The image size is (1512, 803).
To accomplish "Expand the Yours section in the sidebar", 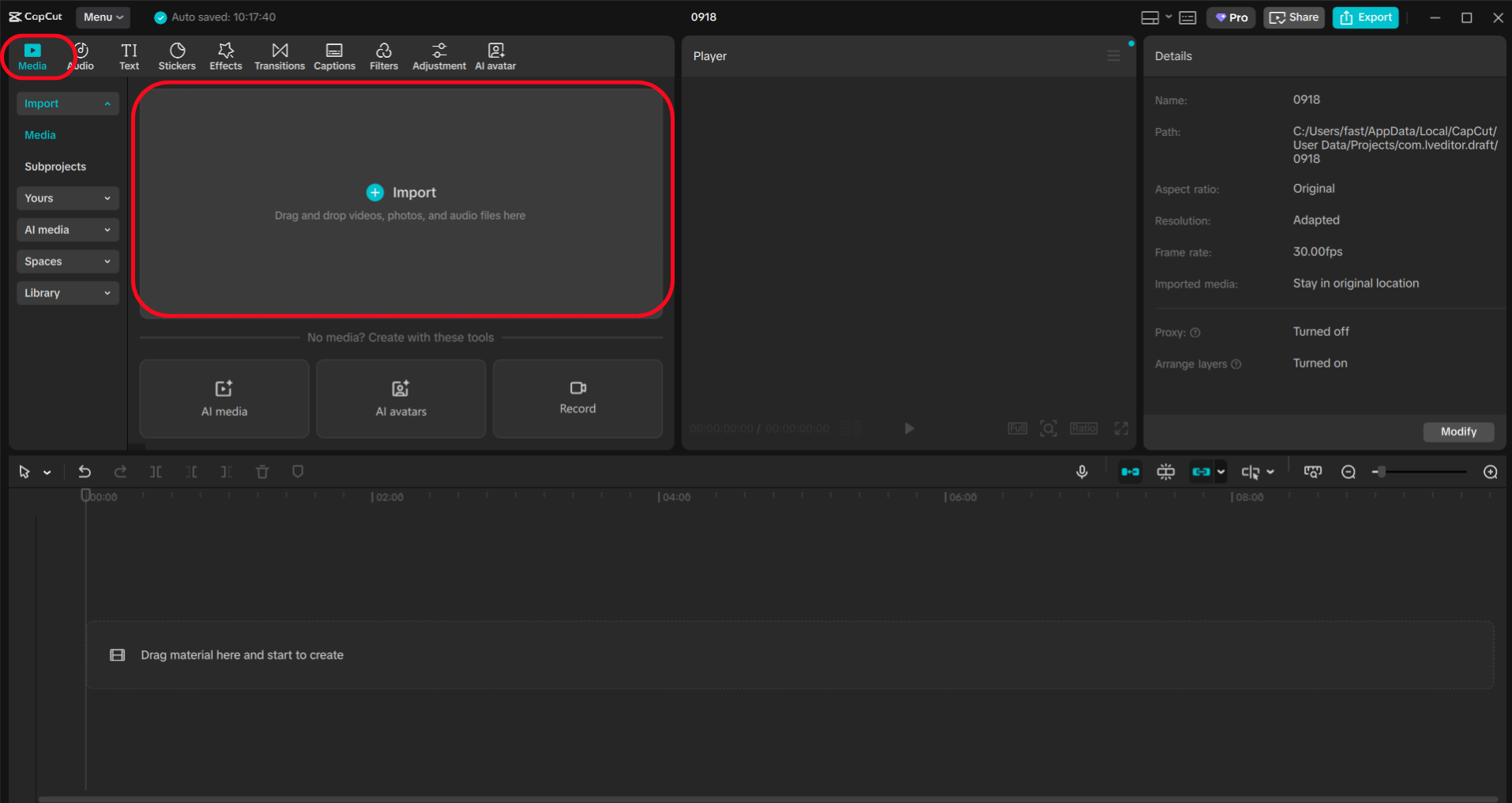I will 67,198.
